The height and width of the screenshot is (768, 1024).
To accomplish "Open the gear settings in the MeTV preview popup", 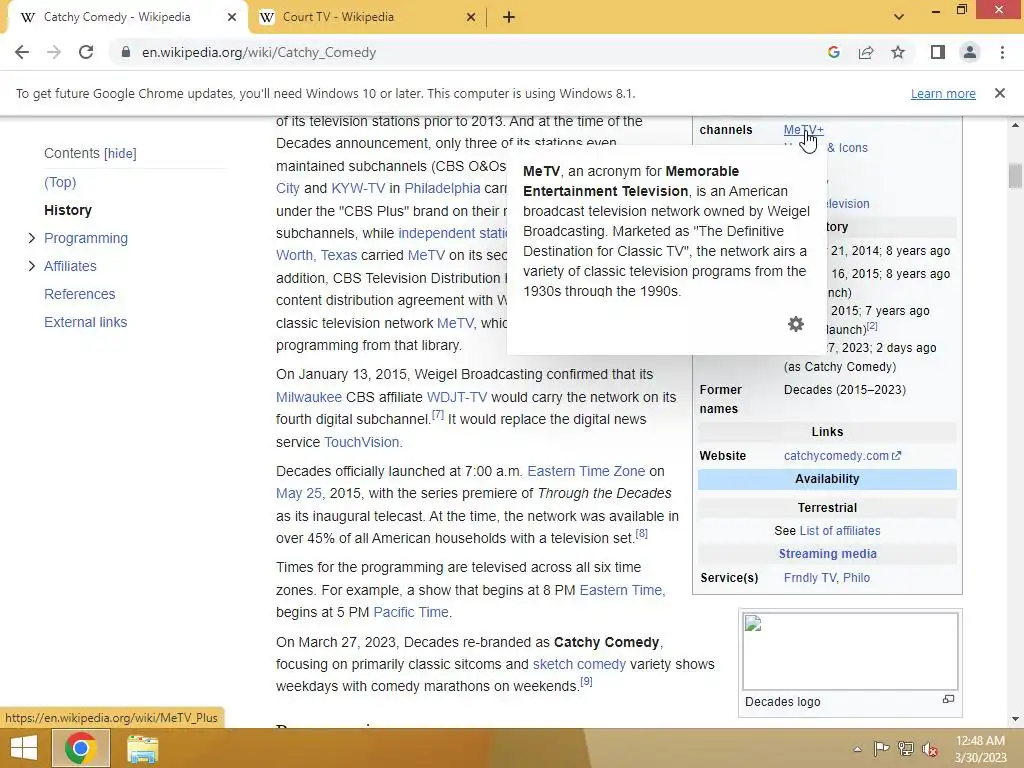I will tap(795, 324).
